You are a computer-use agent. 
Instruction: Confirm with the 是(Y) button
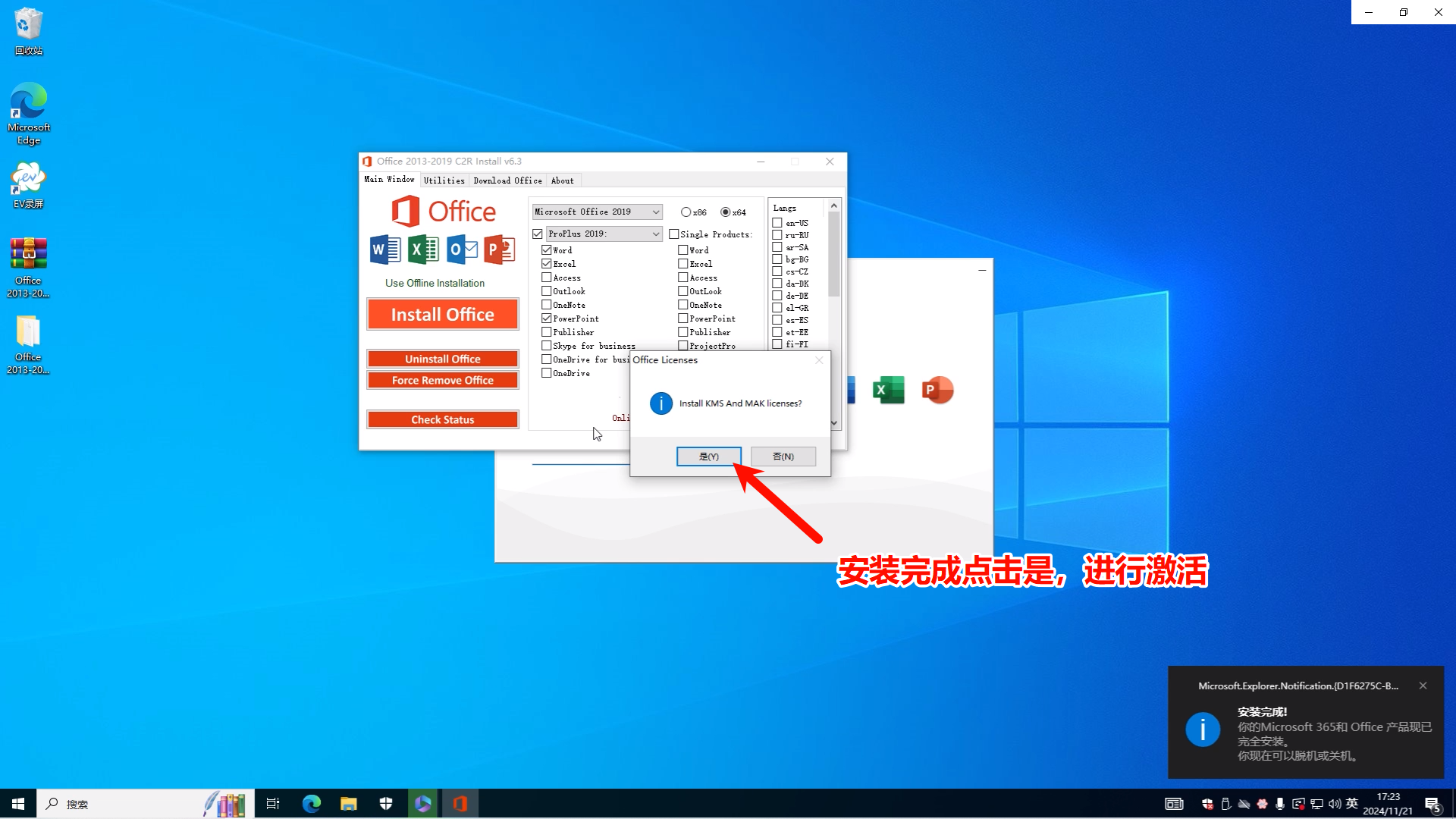click(709, 457)
